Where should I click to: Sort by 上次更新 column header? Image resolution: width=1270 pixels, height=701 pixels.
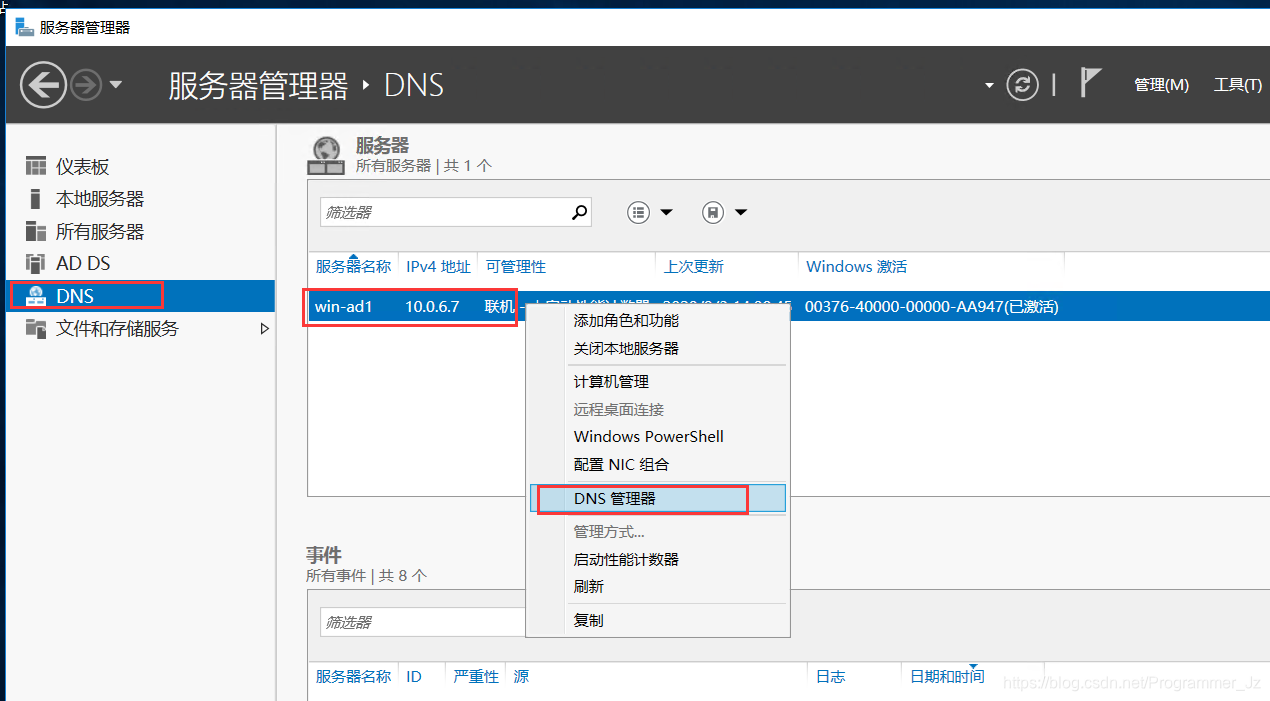(x=693, y=266)
